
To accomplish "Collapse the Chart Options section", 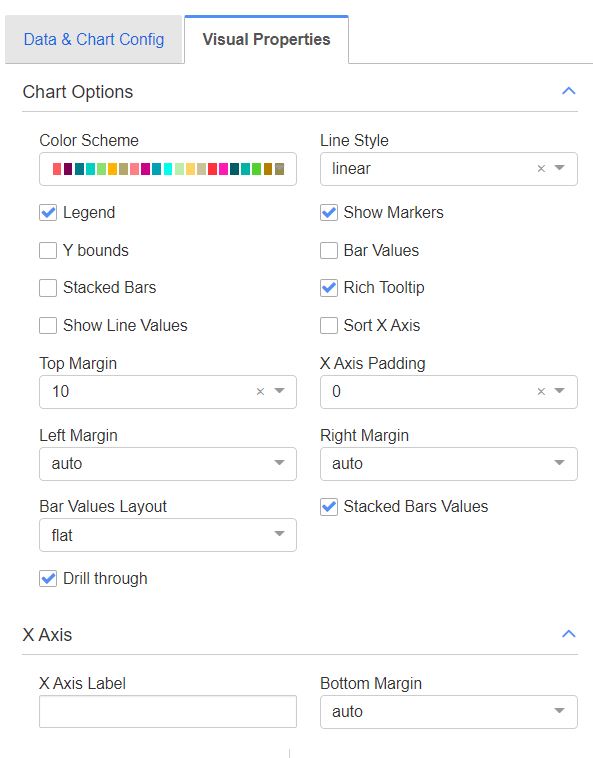I will (x=569, y=91).
